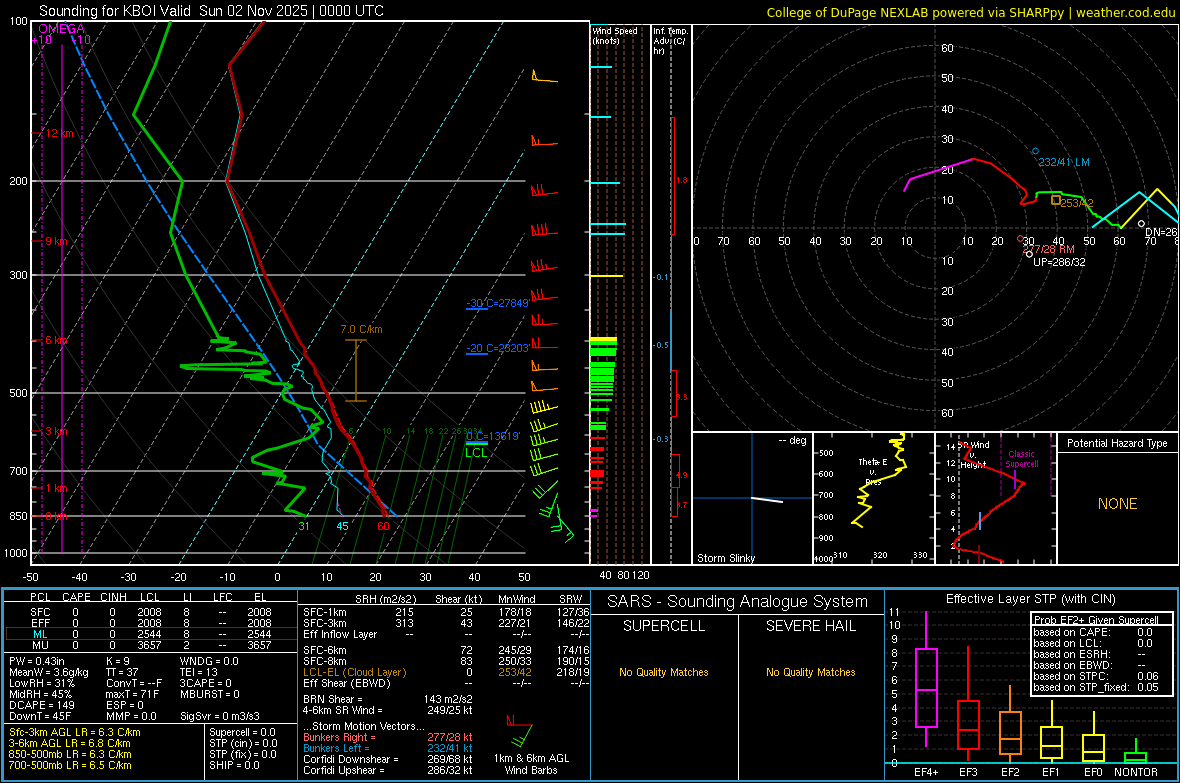Click the green LCL label

click(476, 452)
